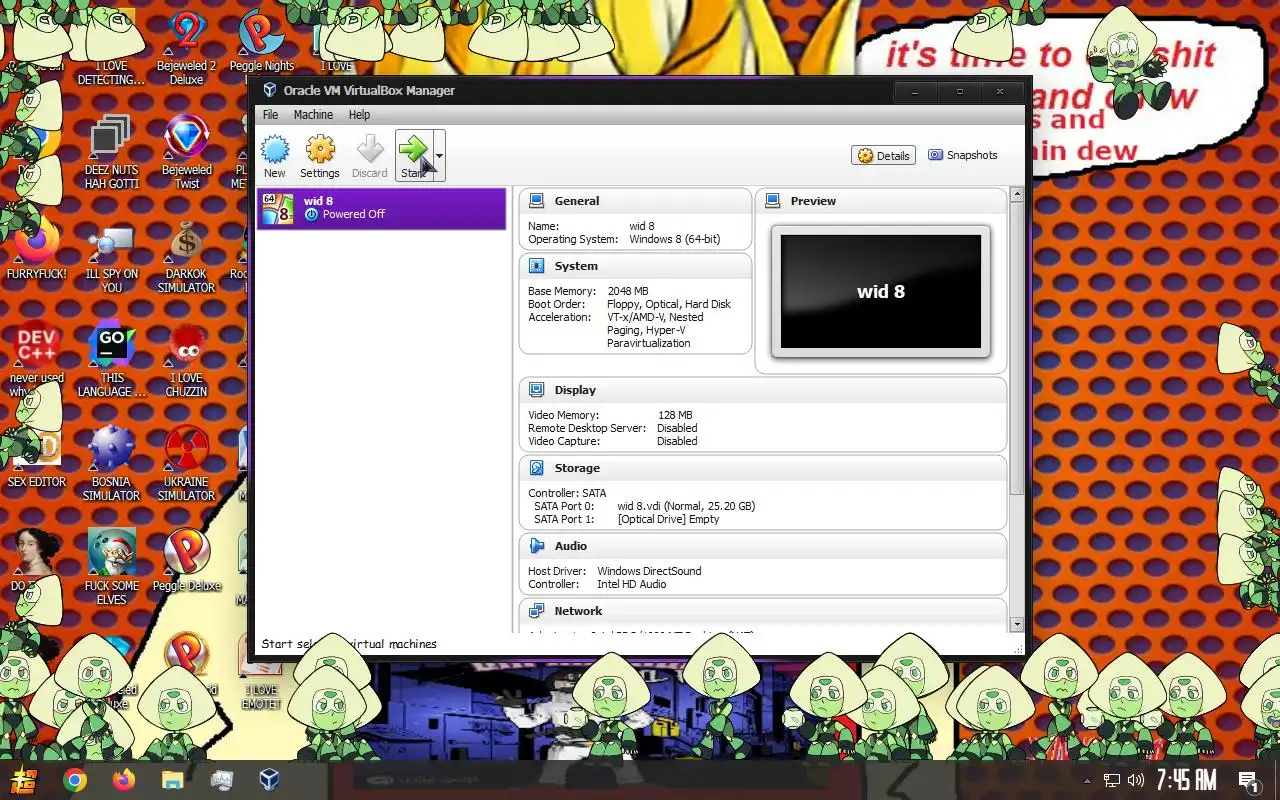Click the System chip icon
Image resolution: width=1280 pixels, height=800 pixels.
coord(537,266)
